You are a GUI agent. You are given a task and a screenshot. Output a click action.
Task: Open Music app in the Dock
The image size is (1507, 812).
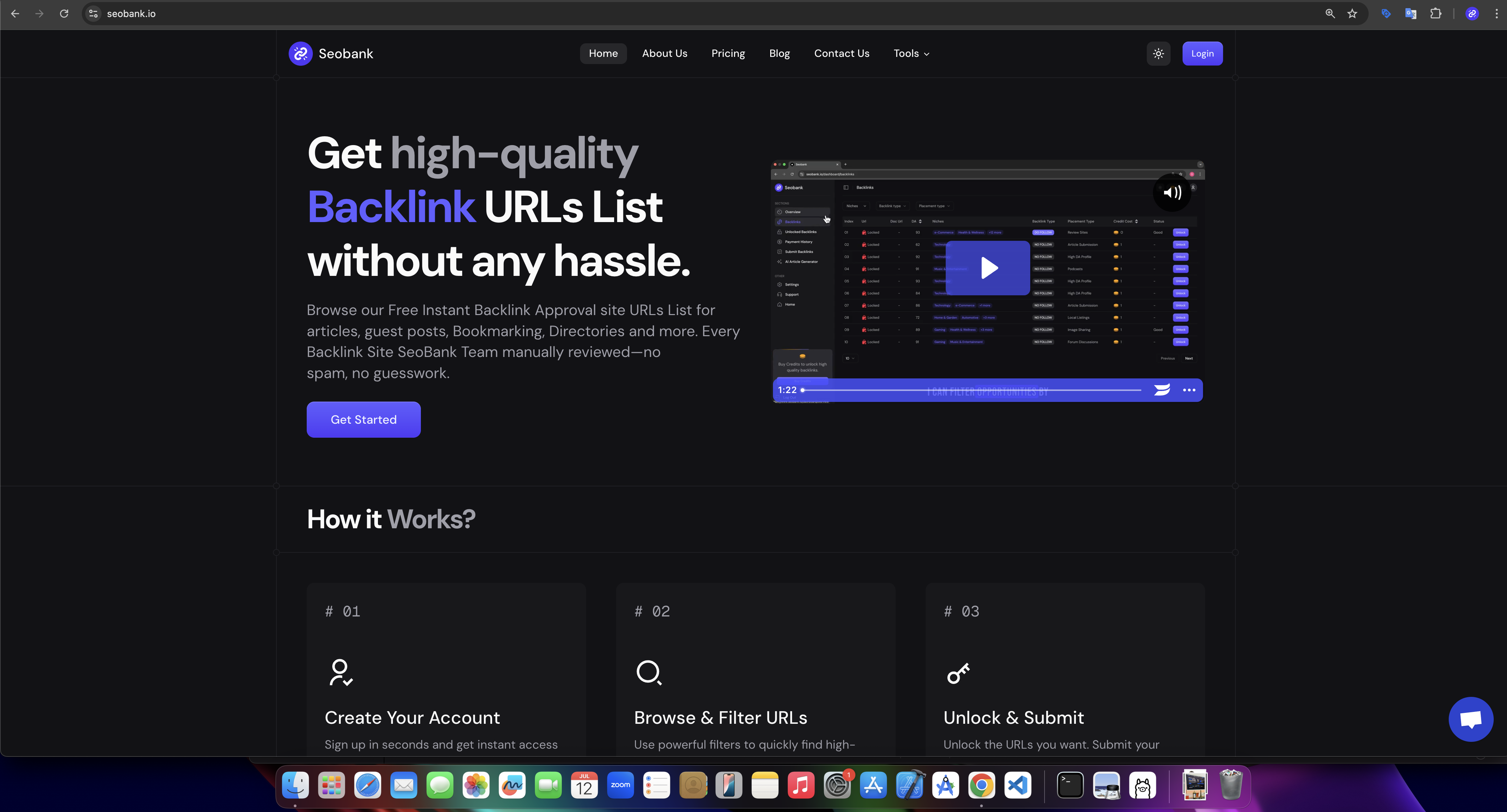pyautogui.click(x=801, y=784)
